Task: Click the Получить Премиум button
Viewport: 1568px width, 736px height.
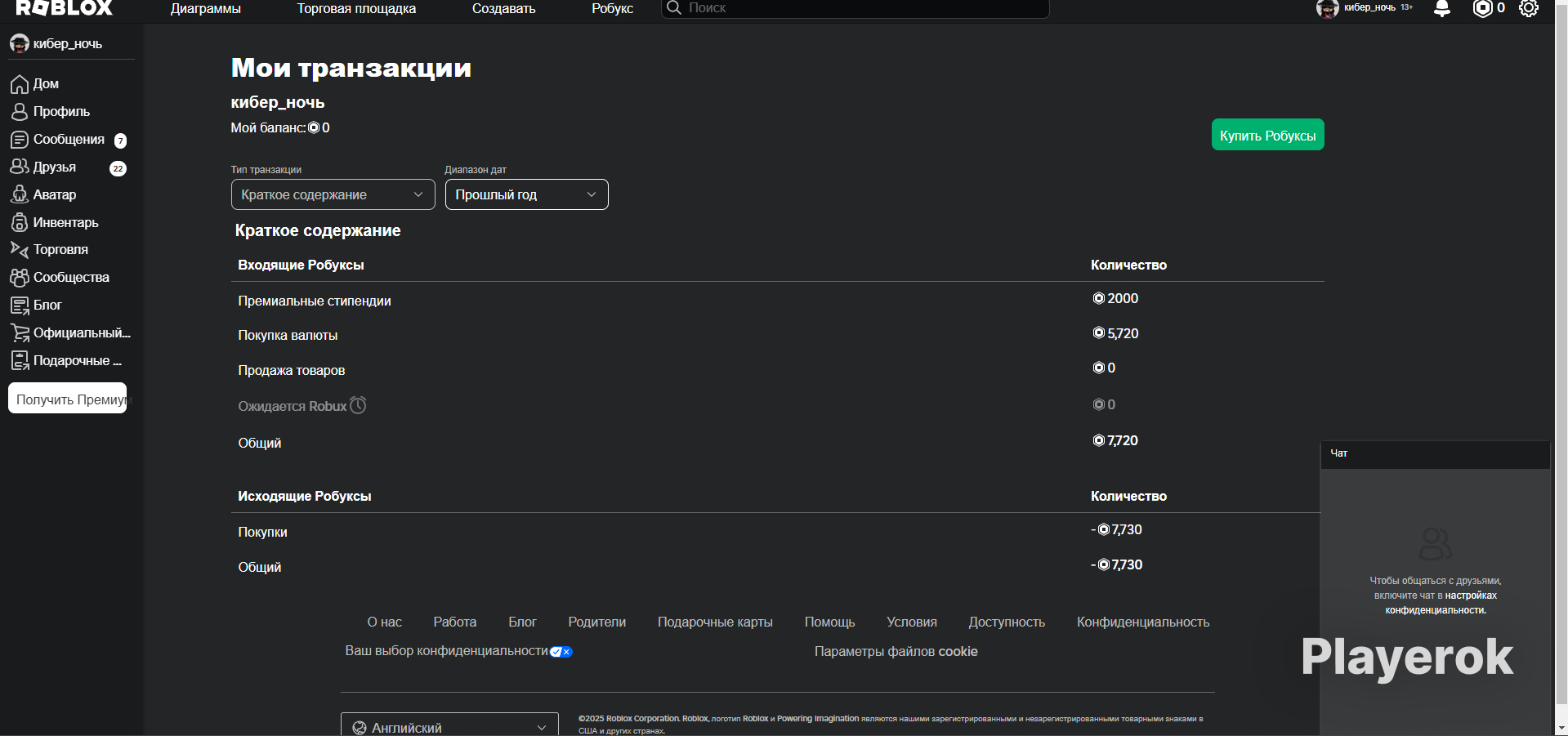Action: (68, 398)
